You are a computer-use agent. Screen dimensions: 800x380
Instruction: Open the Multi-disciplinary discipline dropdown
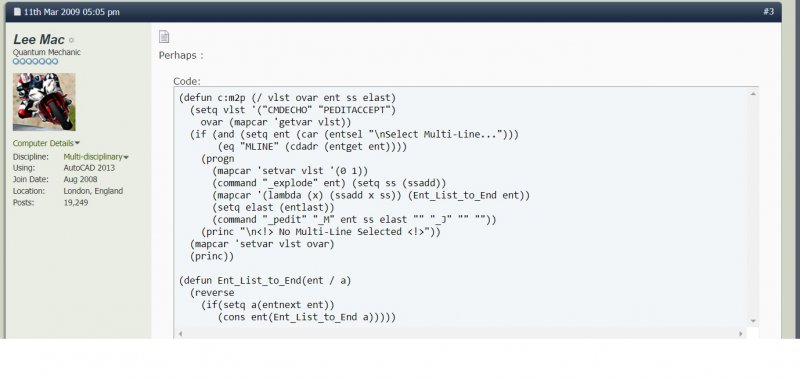tap(96, 157)
